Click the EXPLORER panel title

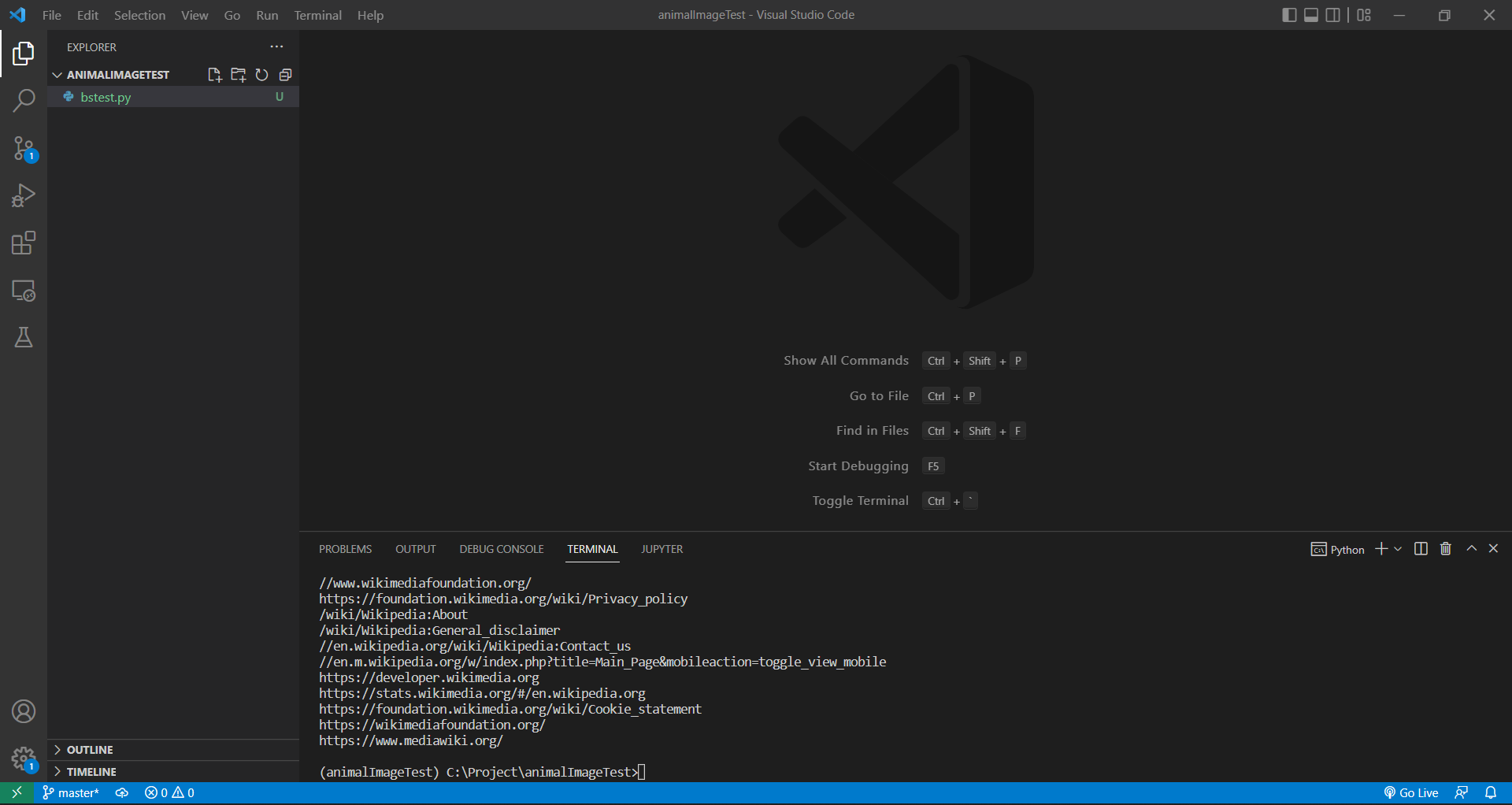point(91,47)
